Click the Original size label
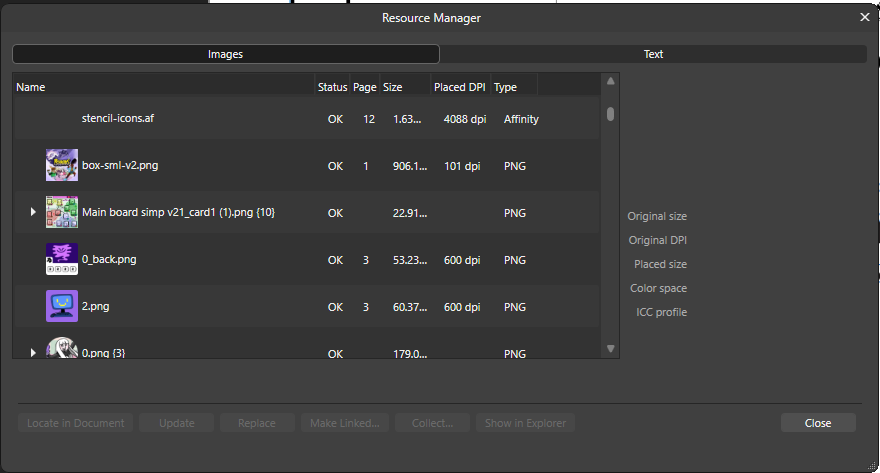 click(657, 216)
